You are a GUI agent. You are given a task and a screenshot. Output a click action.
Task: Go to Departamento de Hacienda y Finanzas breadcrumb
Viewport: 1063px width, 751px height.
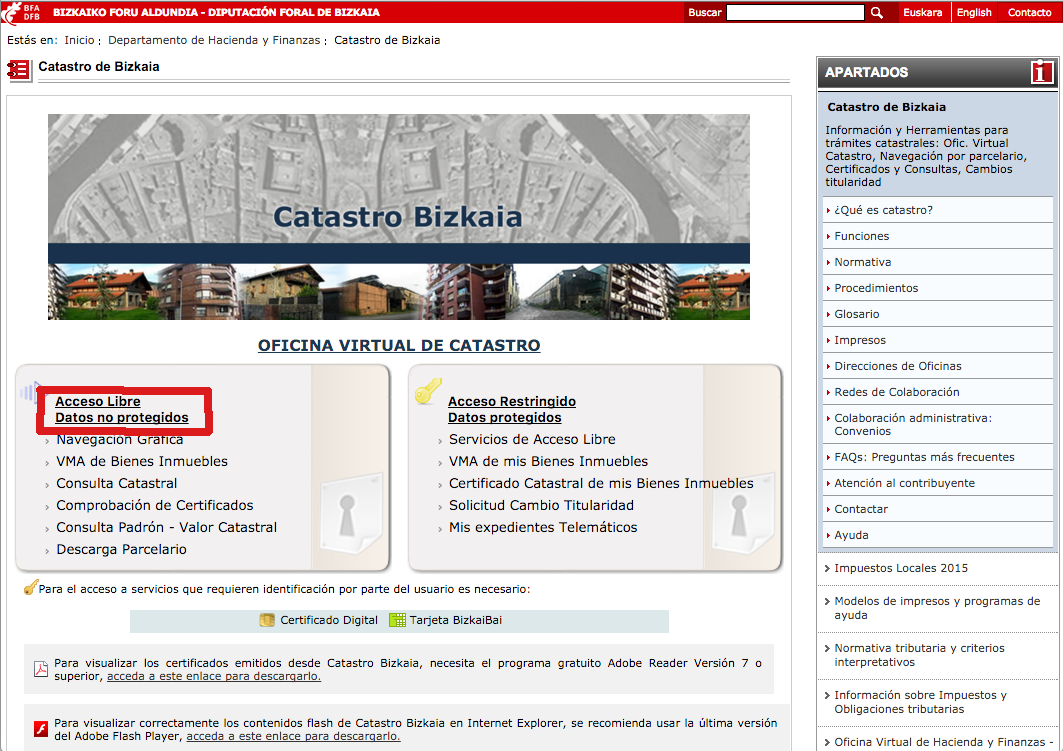[x=214, y=40]
